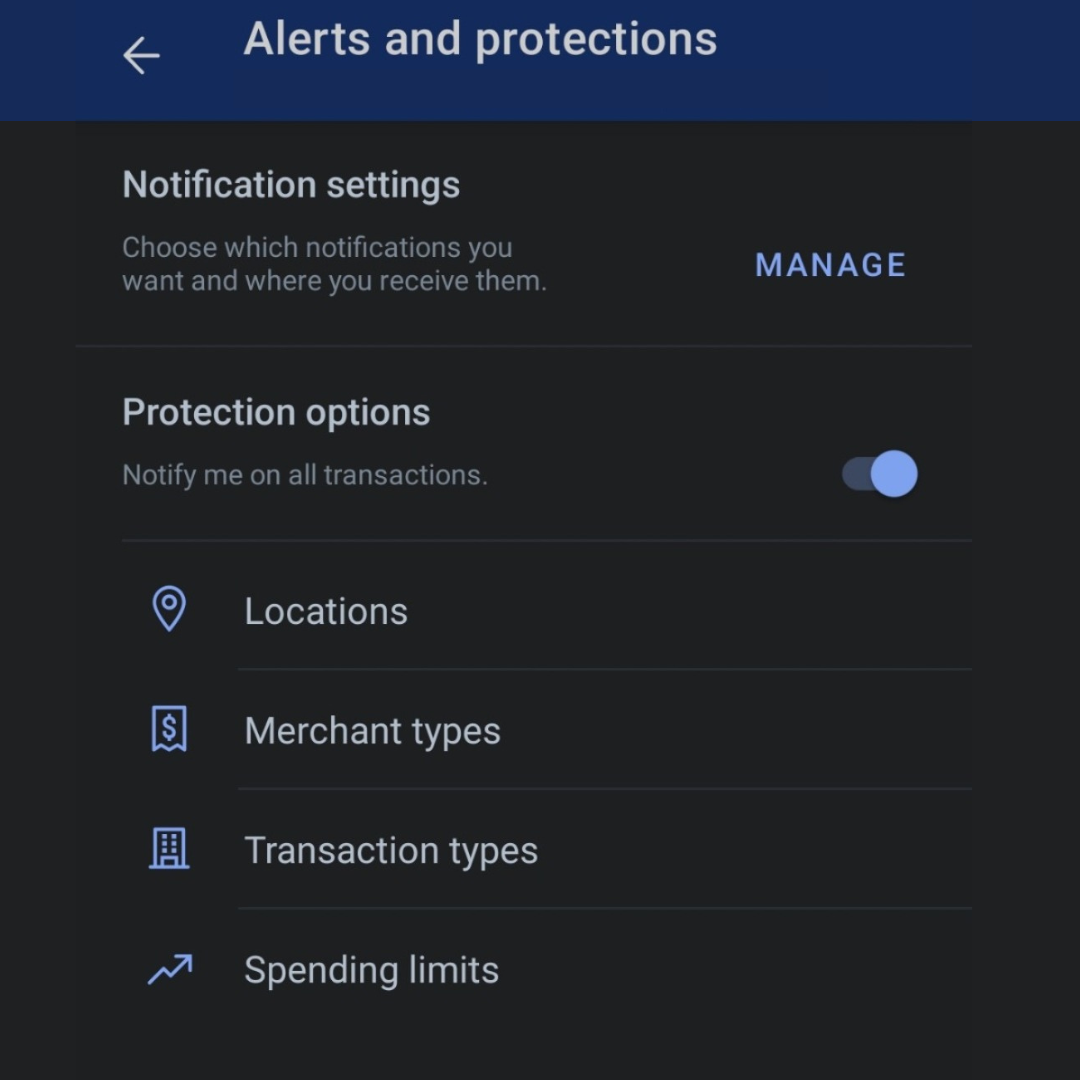Screen dimensions: 1080x1080
Task: Click the Merchant types receipt icon
Action: [168, 729]
